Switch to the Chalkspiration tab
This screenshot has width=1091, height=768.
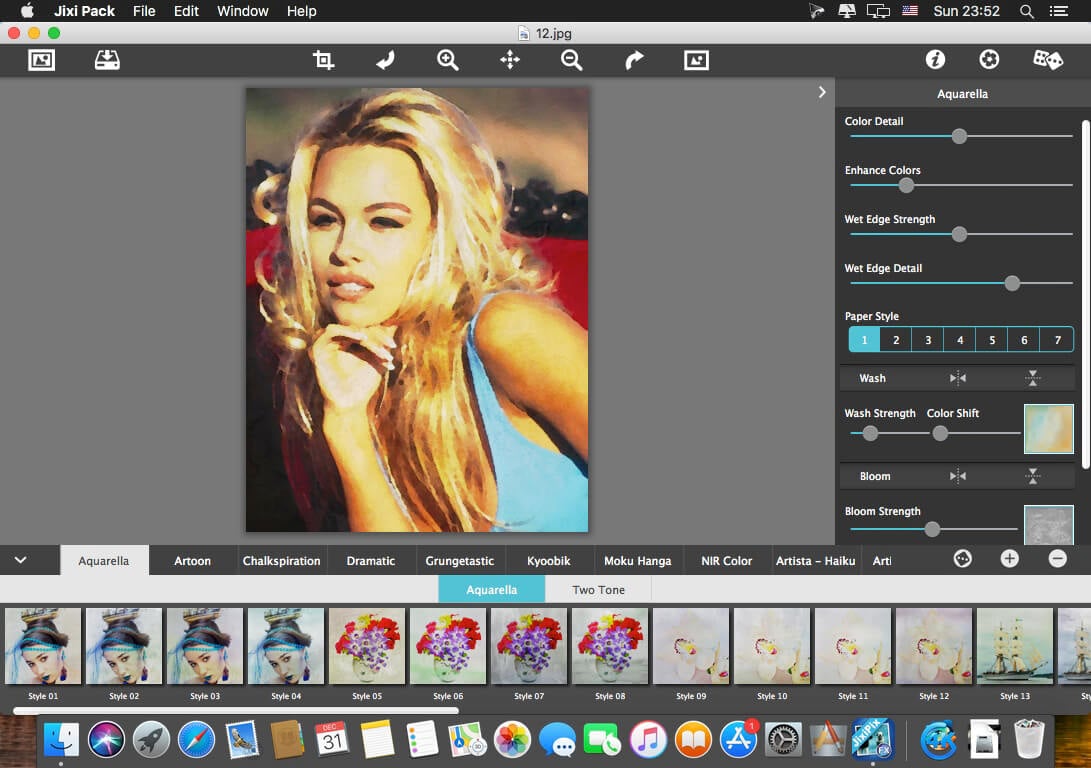pyautogui.click(x=281, y=561)
